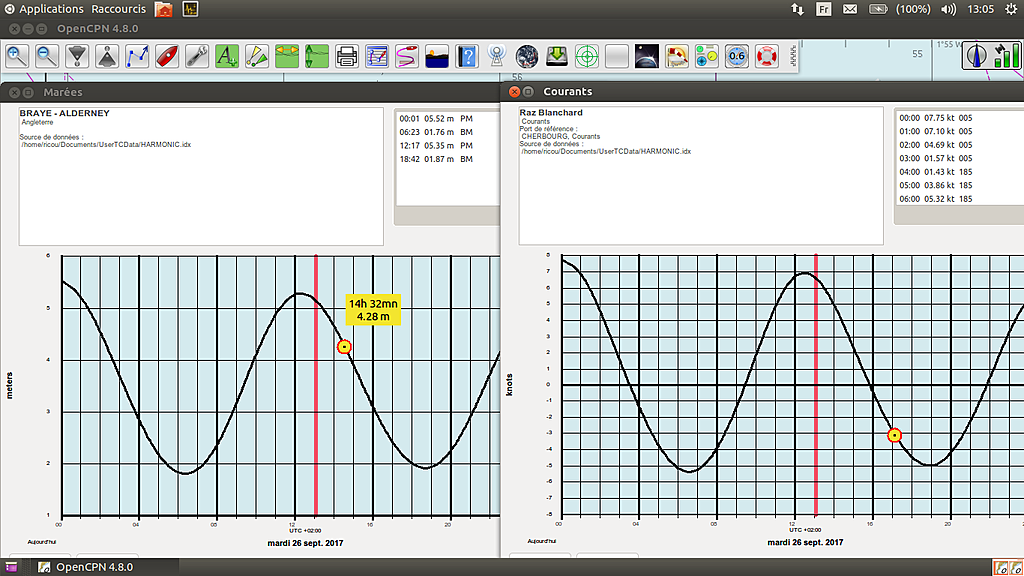Click the Fr keyboard layout indicator
The height and width of the screenshot is (576, 1024).
coord(824,9)
